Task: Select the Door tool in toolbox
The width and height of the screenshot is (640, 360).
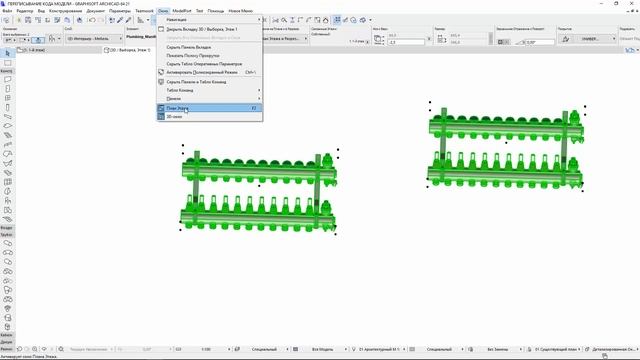Action: point(7,89)
